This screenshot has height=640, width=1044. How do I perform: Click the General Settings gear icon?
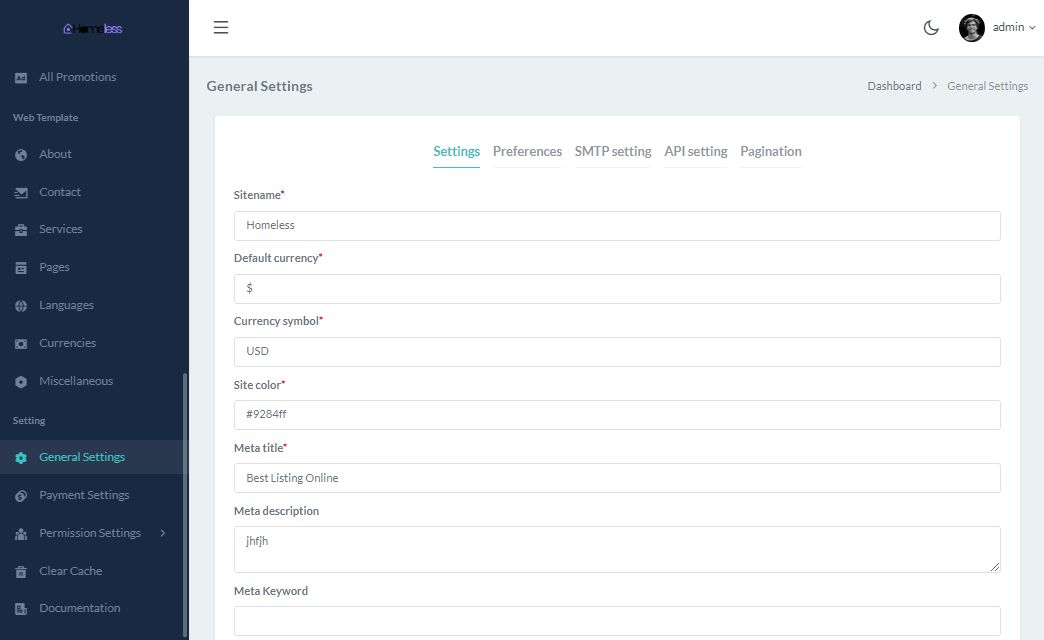(x=21, y=458)
